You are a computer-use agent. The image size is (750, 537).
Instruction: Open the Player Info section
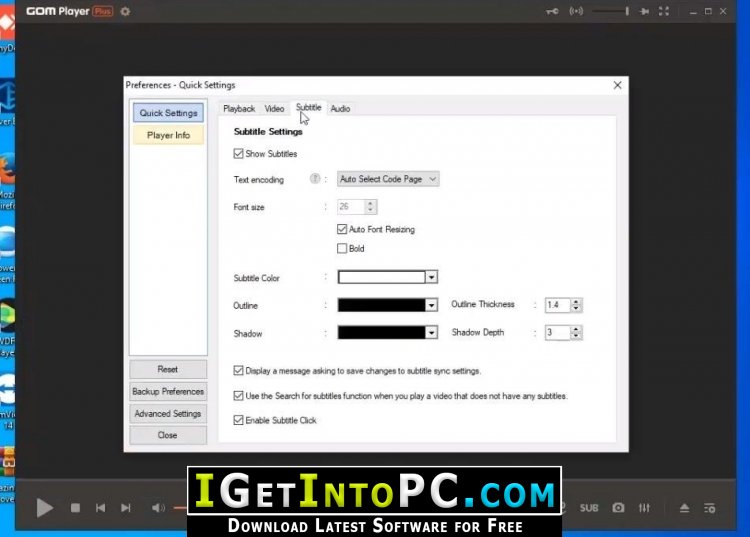168,135
